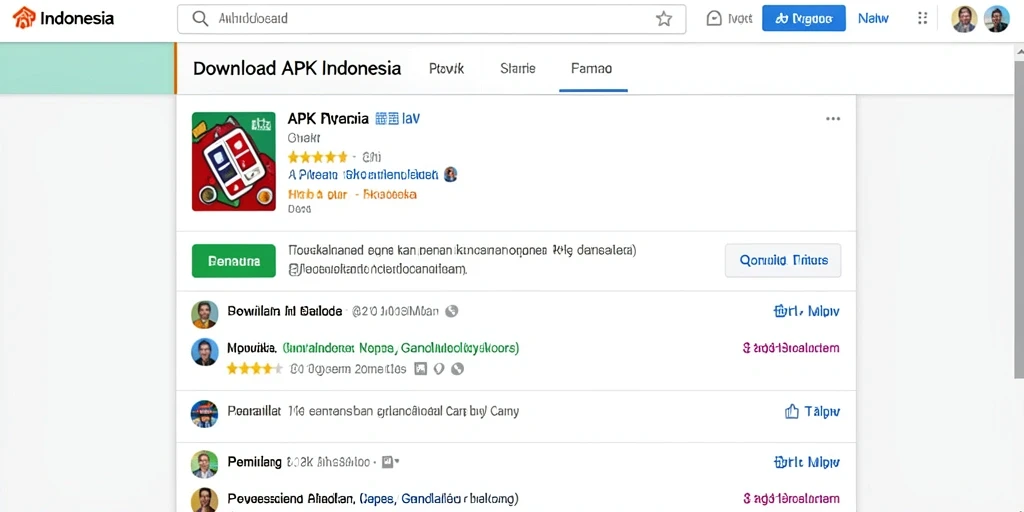Screen dimensions: 1024x512
Task: Click the blue button in top header
Action: 804,19
